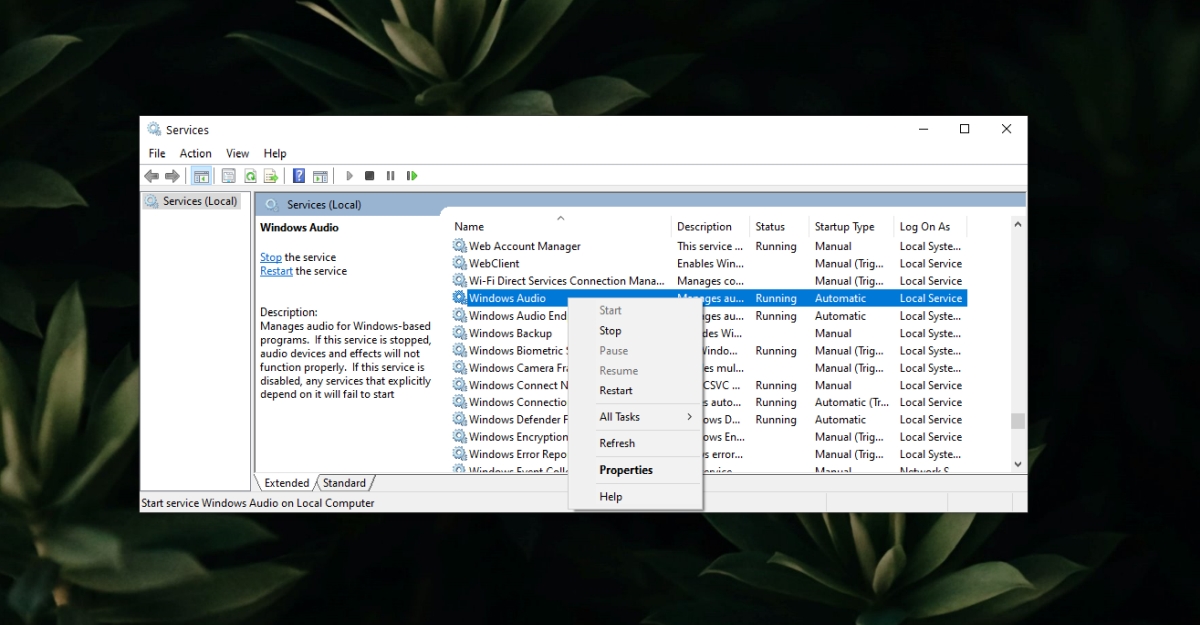Select the Windows Backup service name
Viewport: 1200px width, 625px height.
pyautogui.click(x=510, y=333)
